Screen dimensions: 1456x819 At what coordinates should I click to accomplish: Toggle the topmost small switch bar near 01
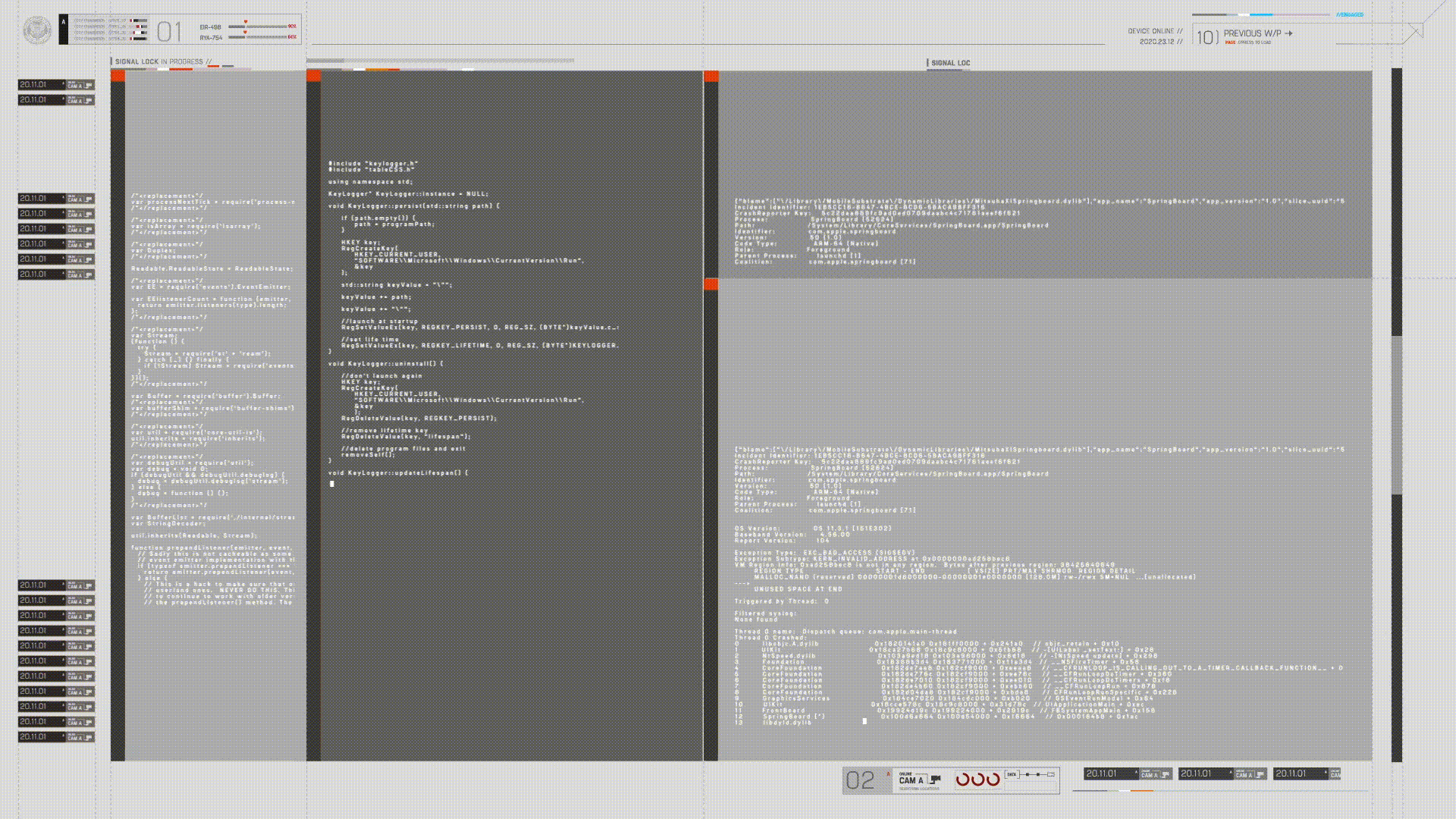tap(139, 20)
